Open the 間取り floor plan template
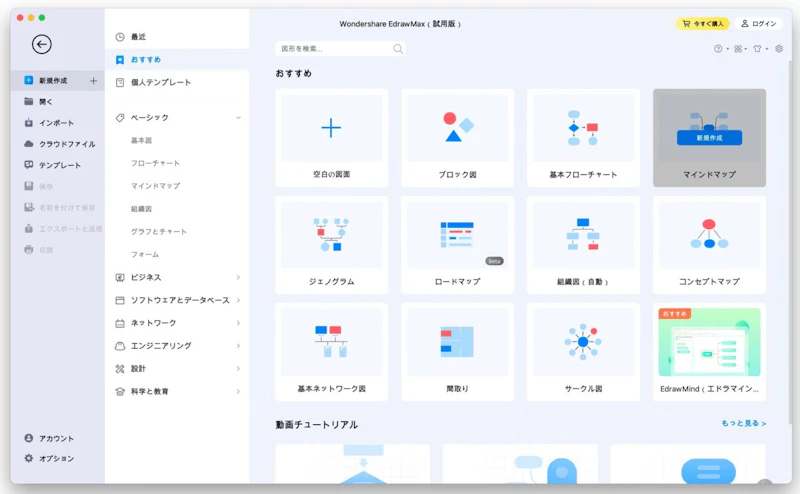The height and width of the screenshot is (494, 800). pyautogui.click(x=457, y=352)
